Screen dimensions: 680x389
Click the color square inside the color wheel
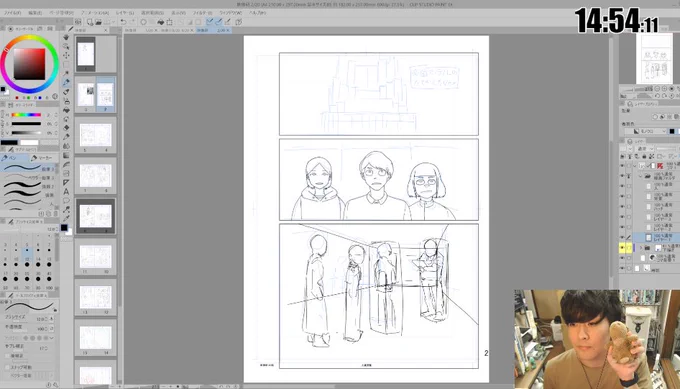pyautogui.click(x=29, y=64)
